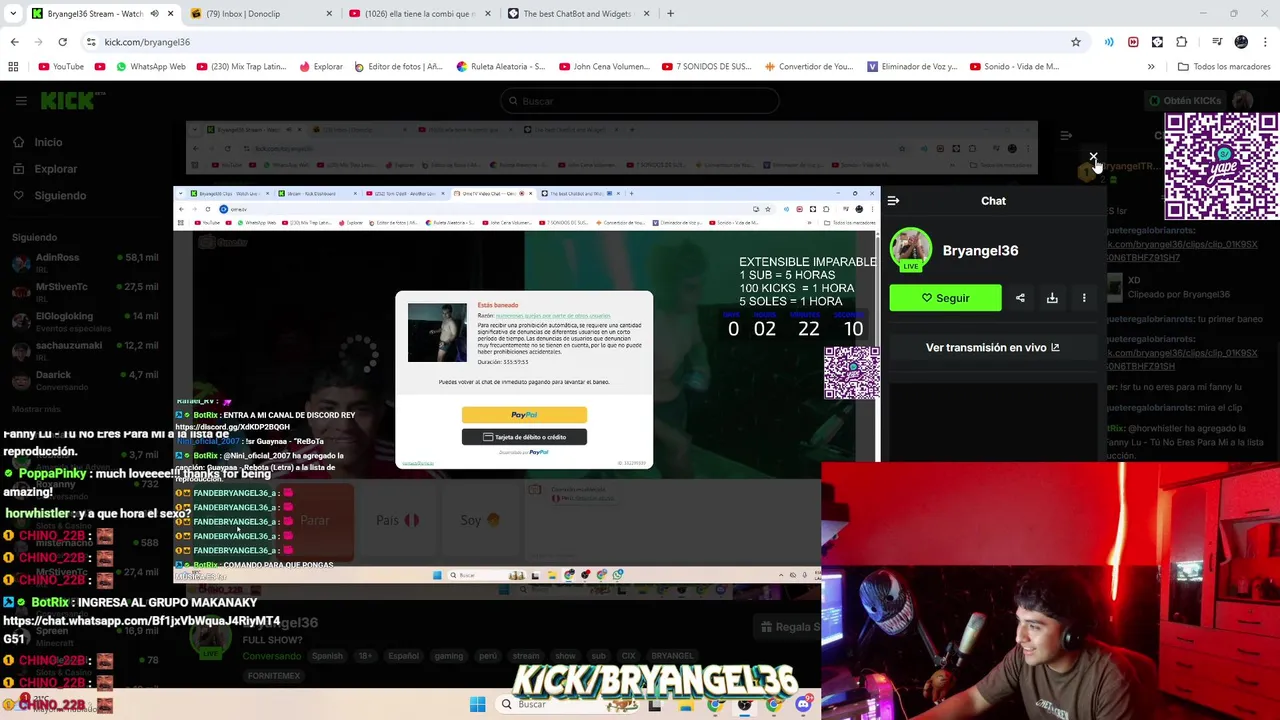Open the Sonido - Vida de M... bookmark
The width and height of the screenshot is (1280, 720).
(1014, 67)
